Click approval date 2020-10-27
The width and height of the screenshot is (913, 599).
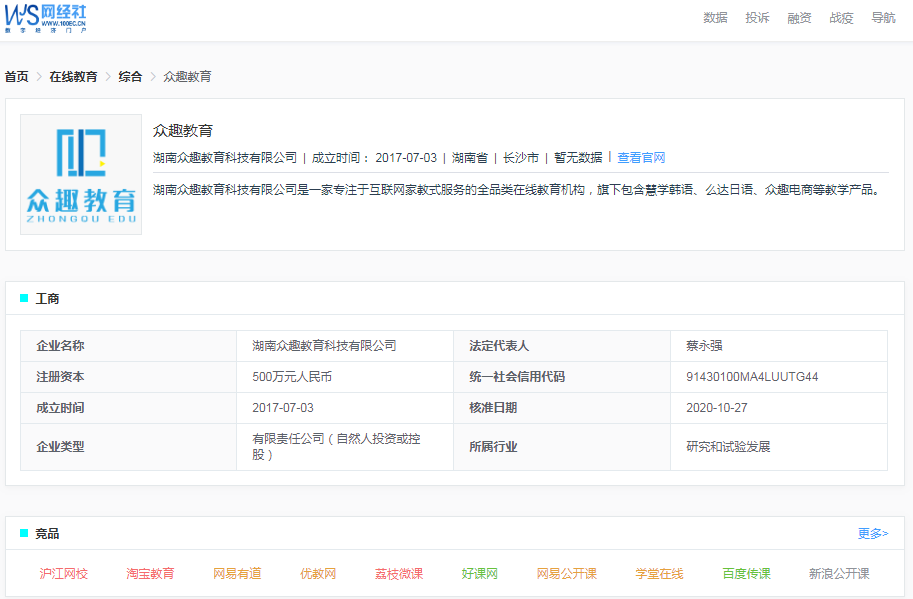click(716, 407)
